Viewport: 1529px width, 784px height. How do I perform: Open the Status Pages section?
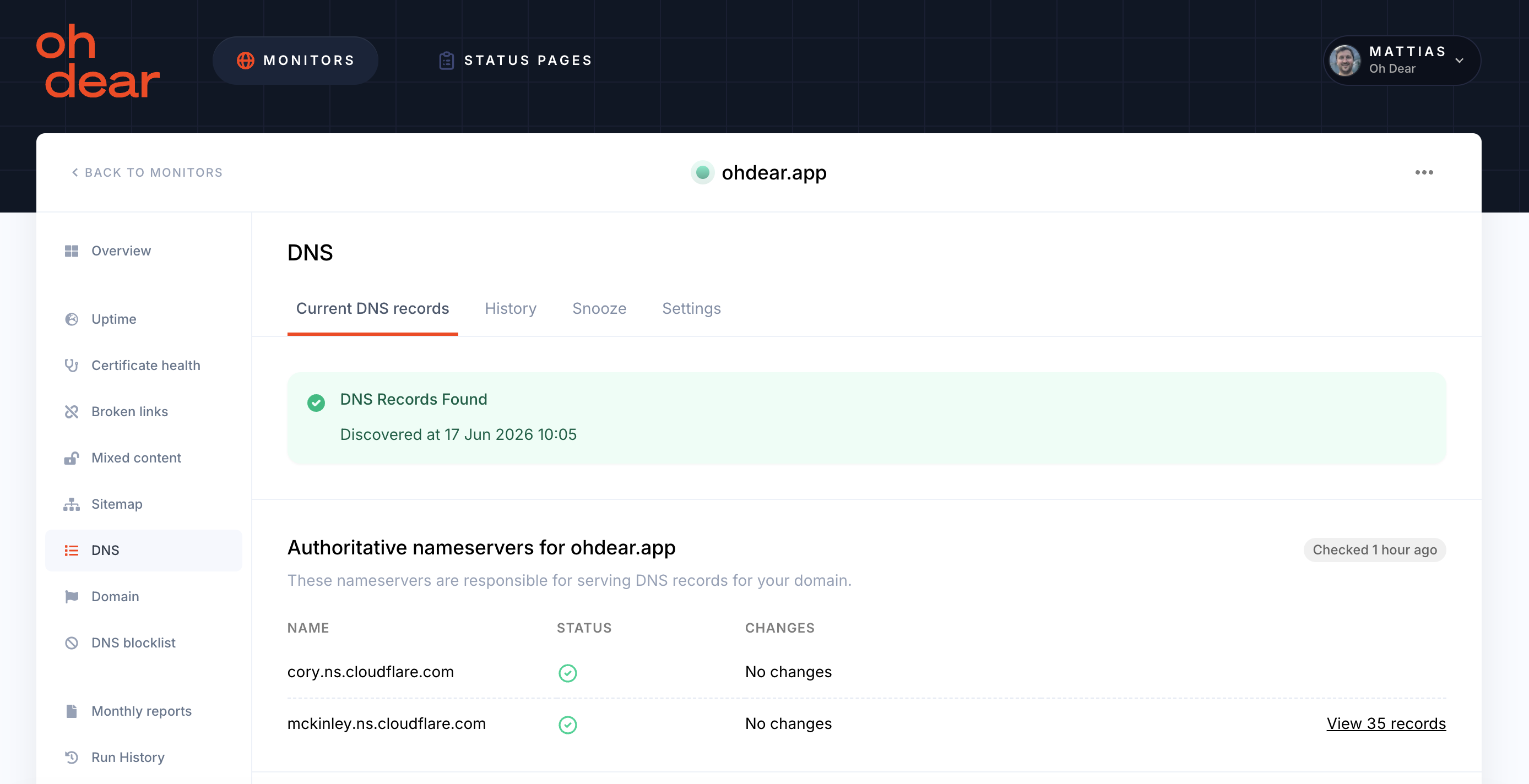pyautogui.click(x=515, y=61)
